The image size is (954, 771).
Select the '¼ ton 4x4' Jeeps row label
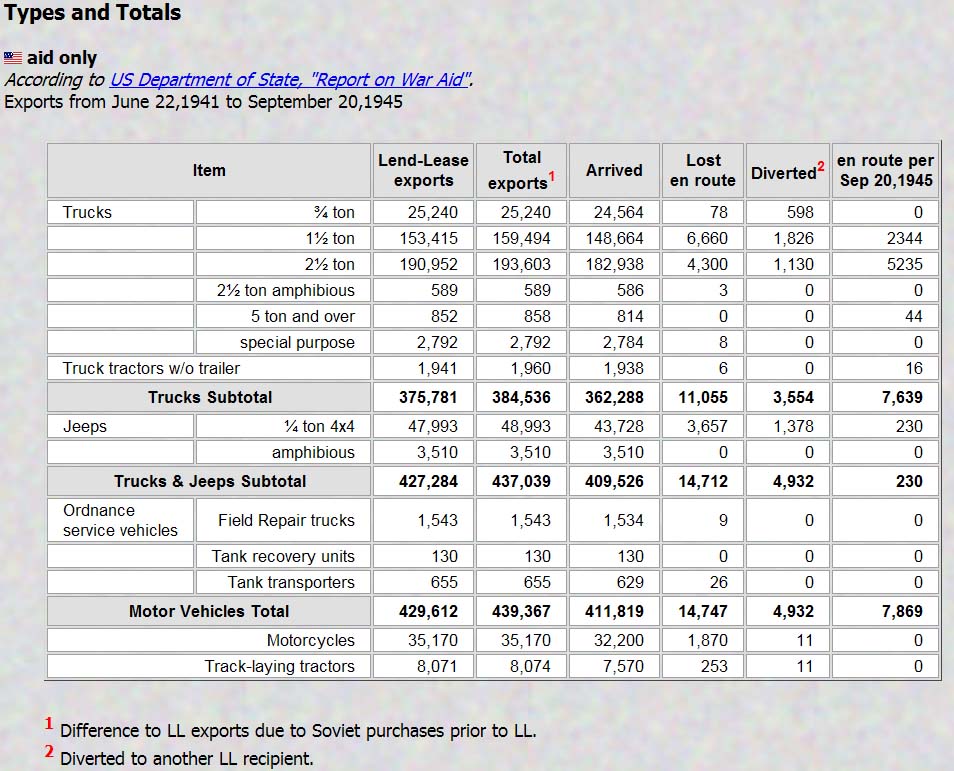[x=319, y=427]
